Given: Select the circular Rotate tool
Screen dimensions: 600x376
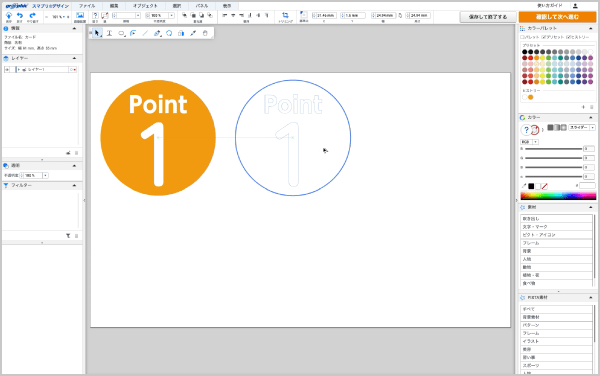Looking at the screenshot, I should coord(169,33).
